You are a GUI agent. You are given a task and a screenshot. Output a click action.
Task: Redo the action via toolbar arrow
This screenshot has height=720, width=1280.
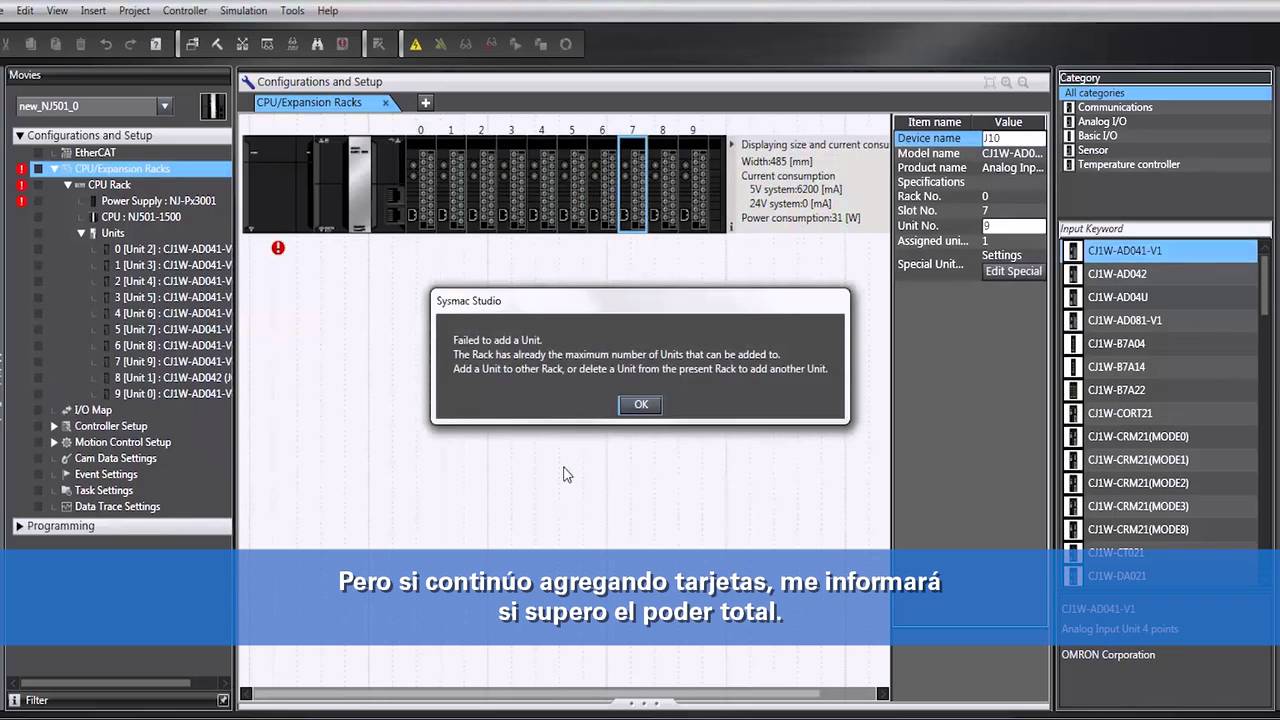point(131,44)
